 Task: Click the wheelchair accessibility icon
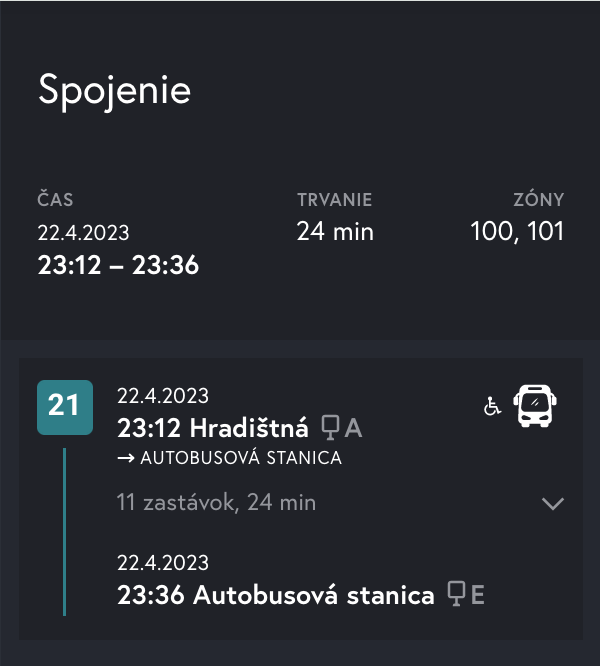492,406
